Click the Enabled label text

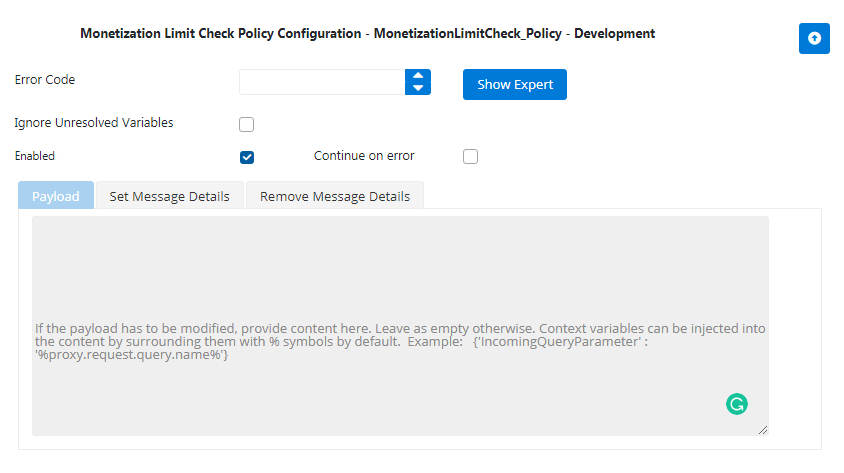(x=34, y=156)
